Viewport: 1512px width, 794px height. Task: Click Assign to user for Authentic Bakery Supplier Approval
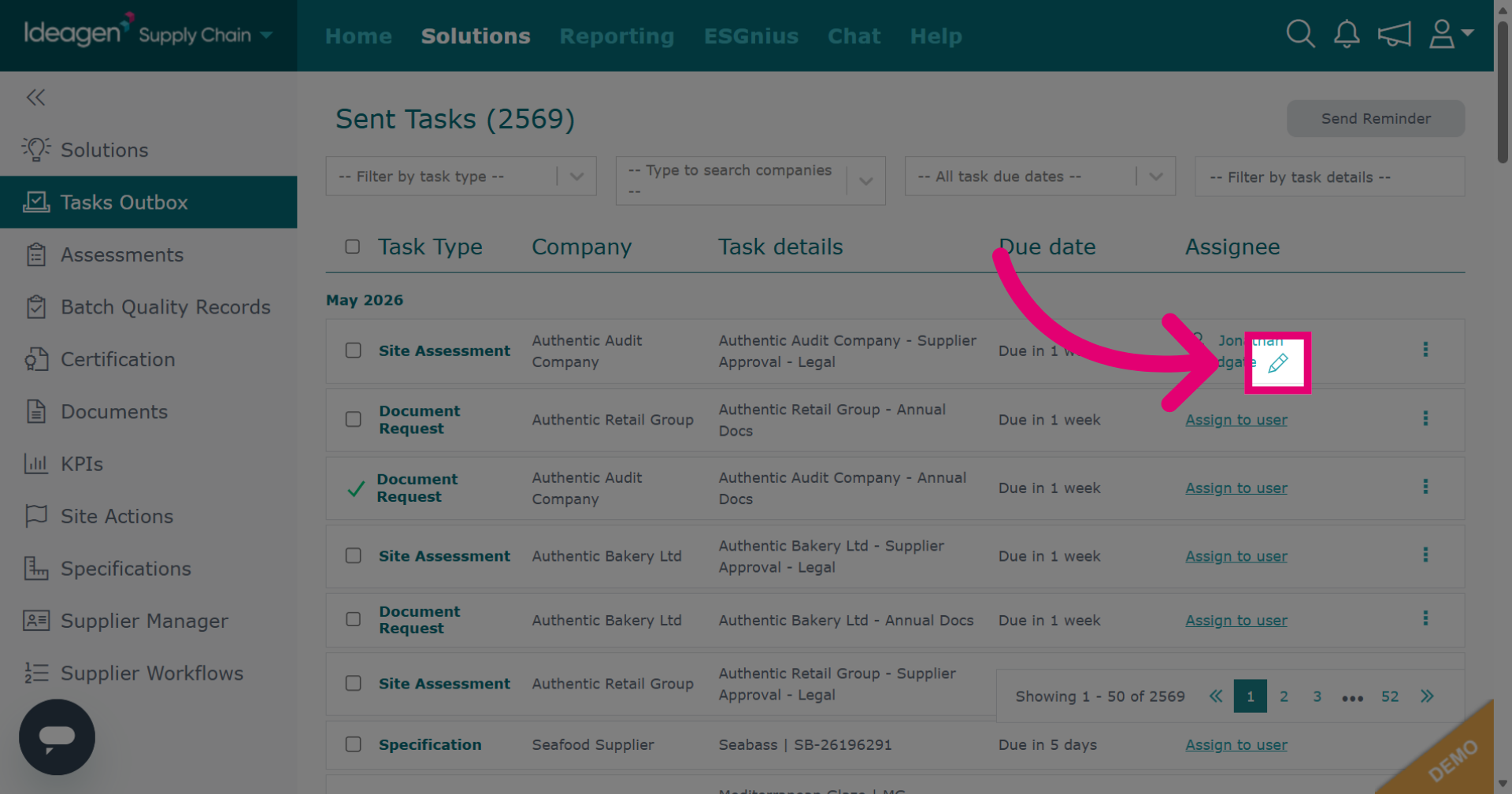pyautogui.click(x=1236, y=556)
